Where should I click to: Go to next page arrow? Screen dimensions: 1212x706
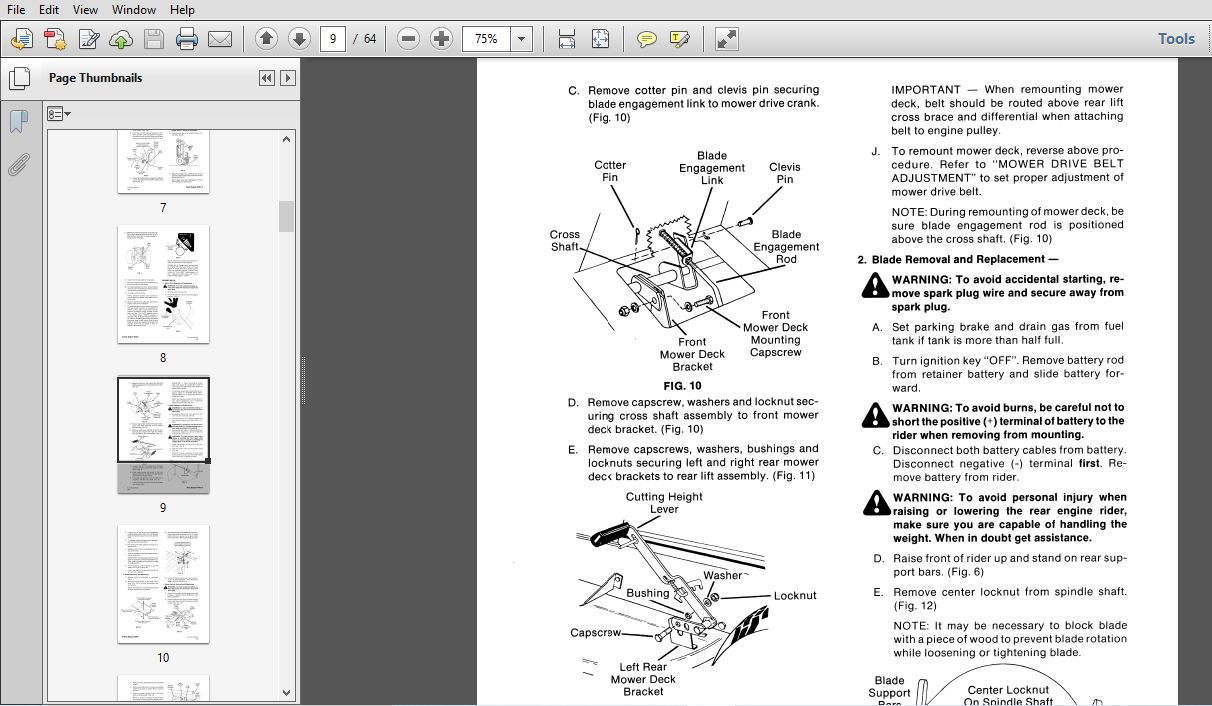(x=299, y=39)
